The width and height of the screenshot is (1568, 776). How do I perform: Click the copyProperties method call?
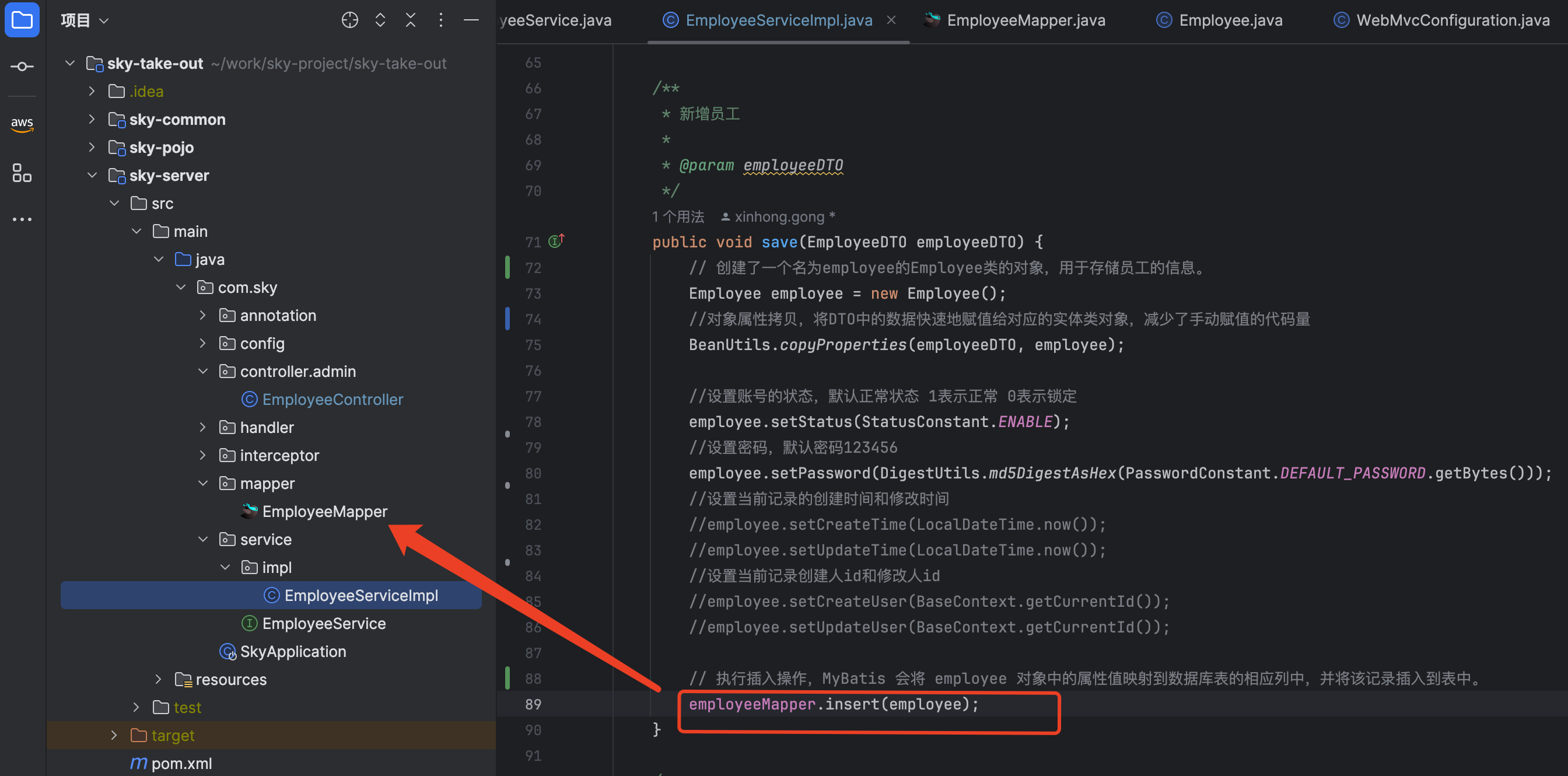(843, 344)
